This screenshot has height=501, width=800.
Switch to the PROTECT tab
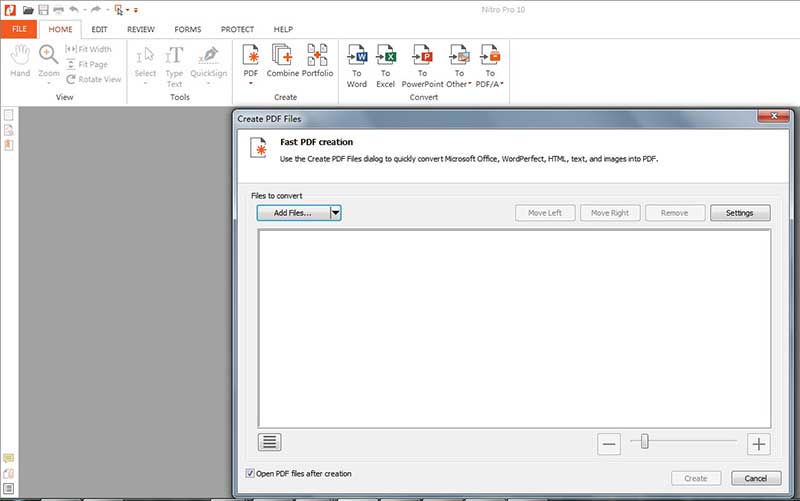237,29
